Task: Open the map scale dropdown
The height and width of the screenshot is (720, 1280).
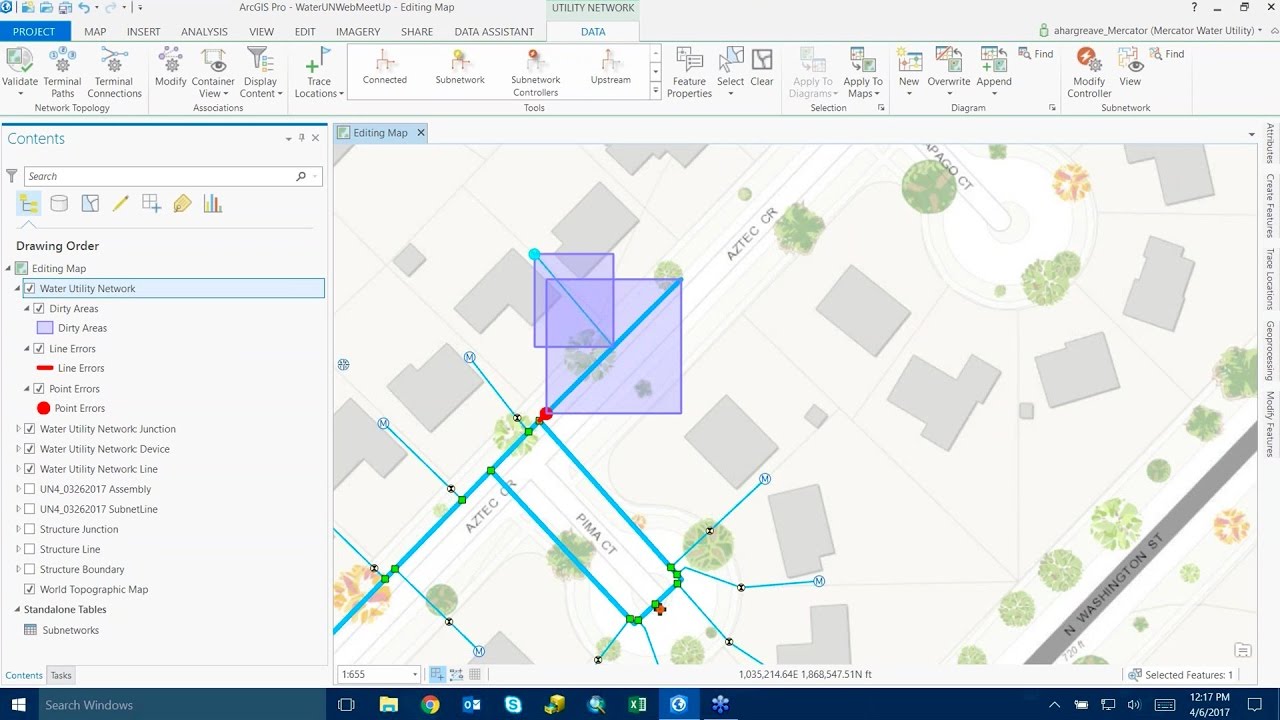Action: pos(414,675)
